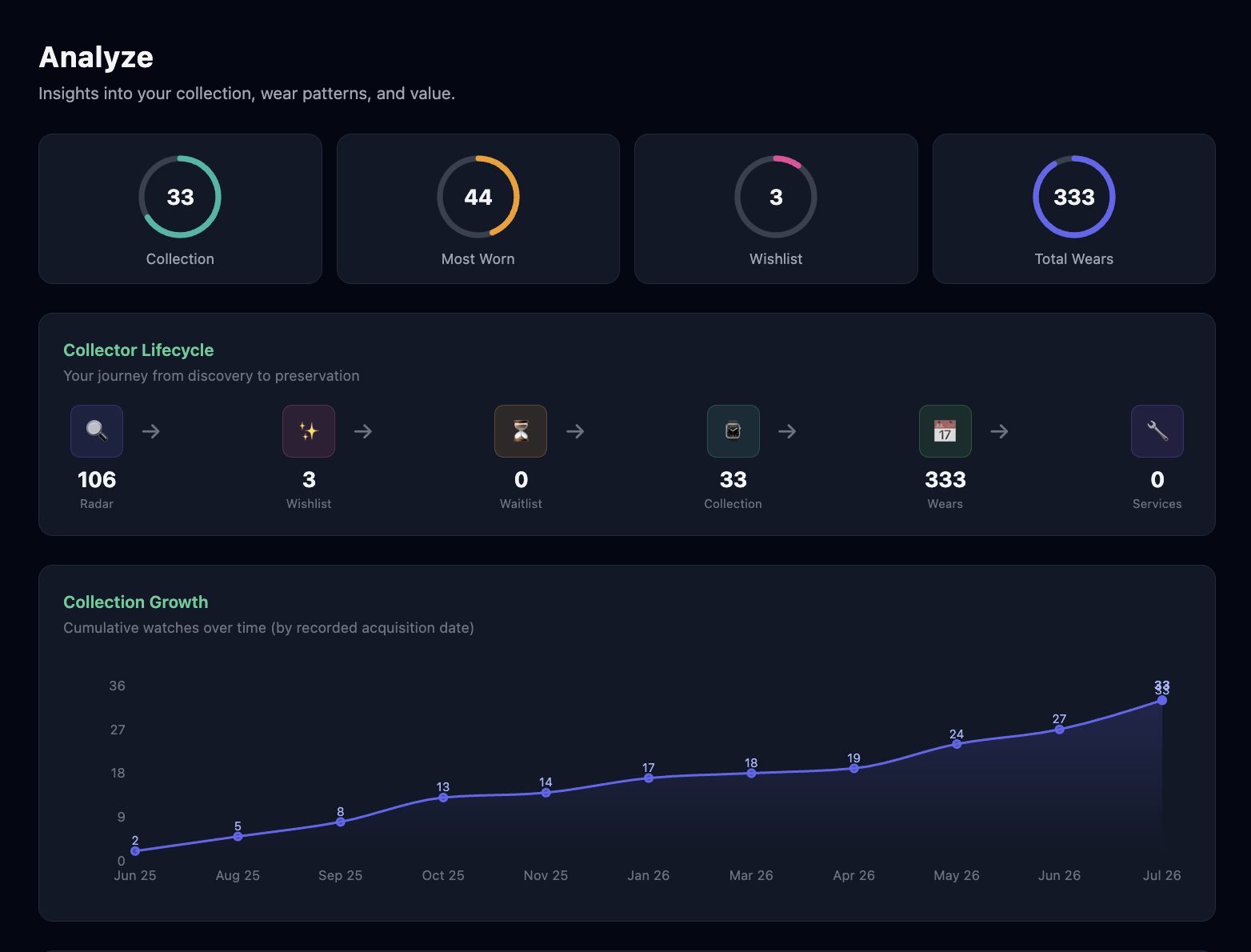The width and height of the screenshot is (1251, 952).
Task: Click the Collection watch icon
Action: (733, 431)
